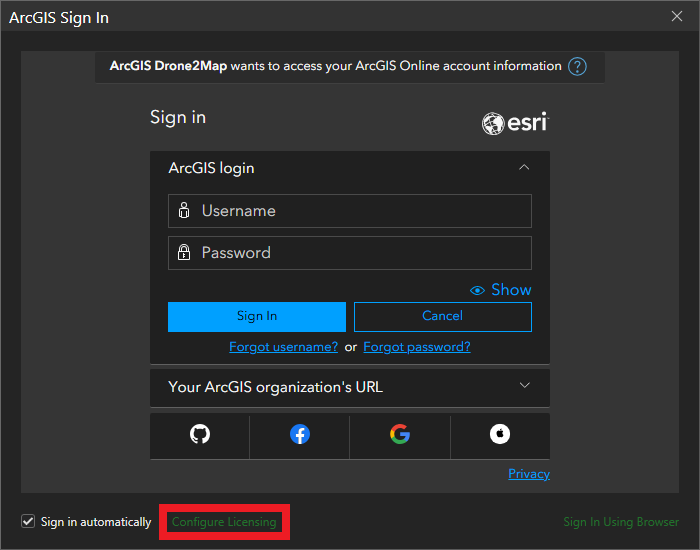Open the Forgot password link
700x550 pixels.
pyautogui.click(x=416, y=347)
